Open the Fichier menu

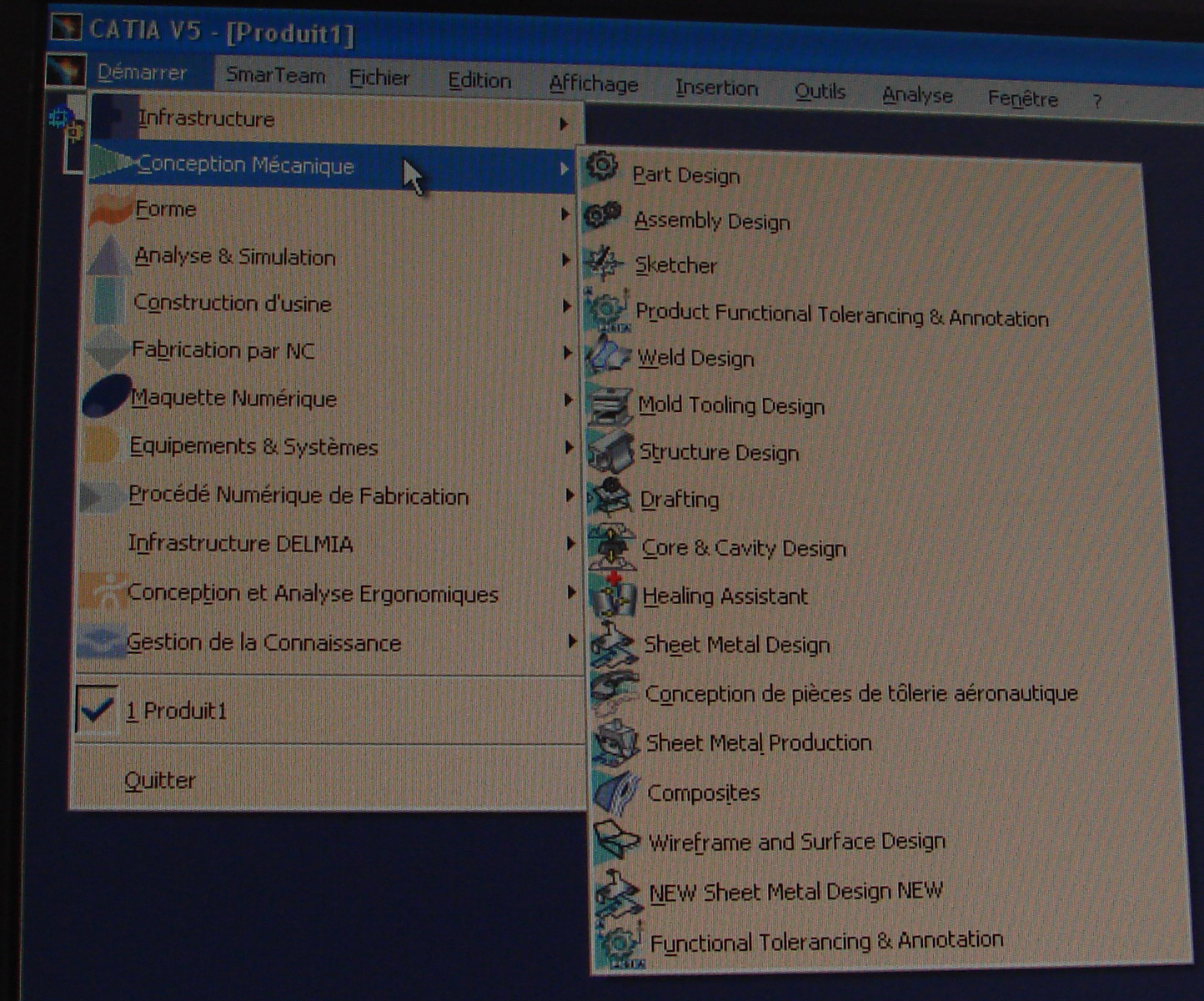tap(379, 78)
